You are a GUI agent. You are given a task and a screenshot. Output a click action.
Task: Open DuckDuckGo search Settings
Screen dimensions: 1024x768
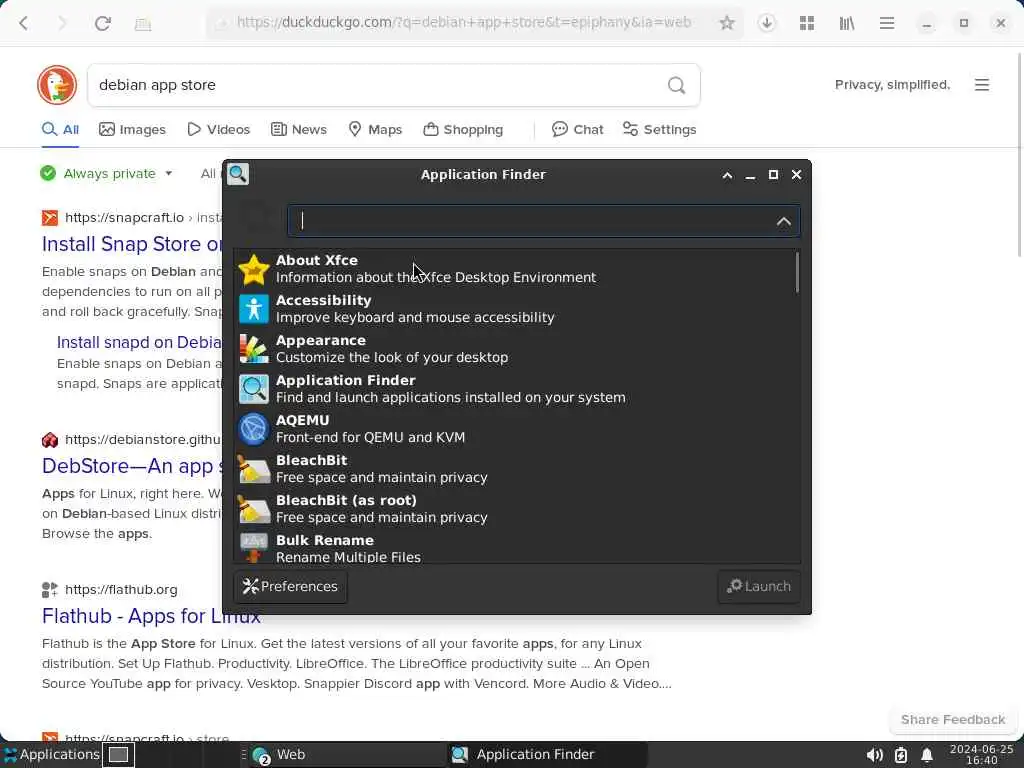[660, 129]
